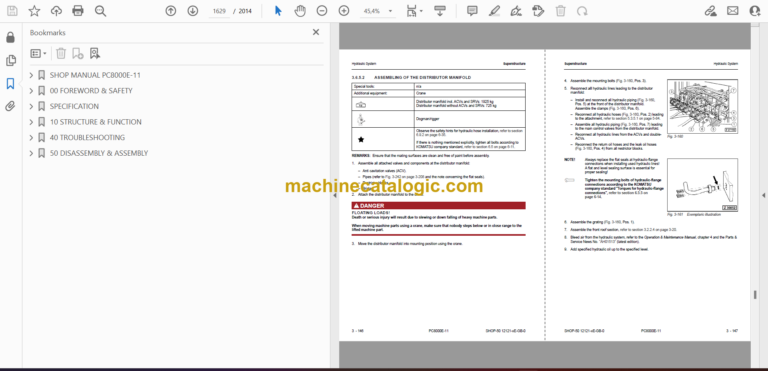Select 00 FOREWORD & SAFETY bookmark
768x371 pixels.
pos(91,91)
